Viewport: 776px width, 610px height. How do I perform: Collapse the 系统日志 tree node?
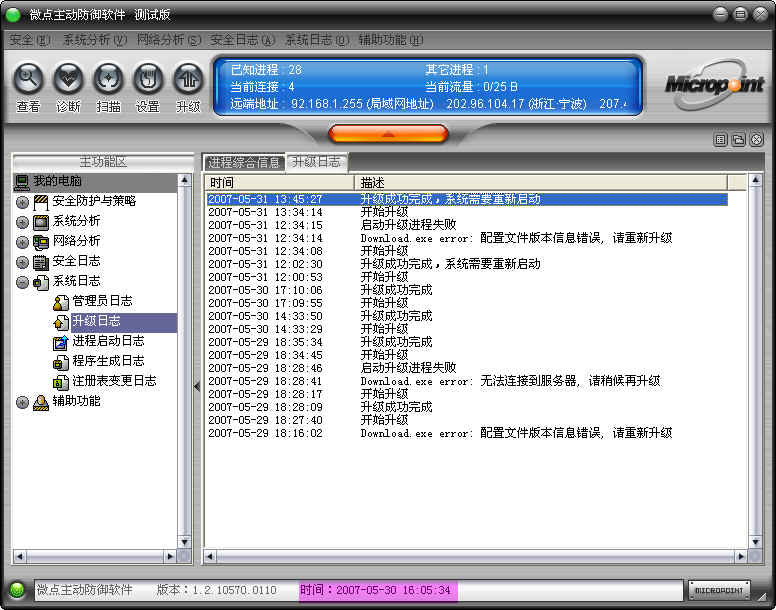tap(22, 282)
